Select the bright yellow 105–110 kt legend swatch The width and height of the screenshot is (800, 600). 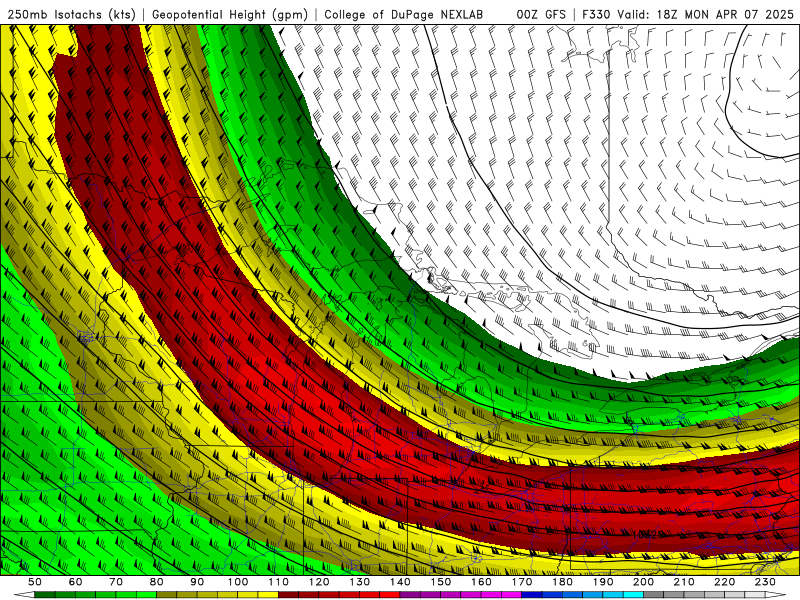(x=268, y=595)
